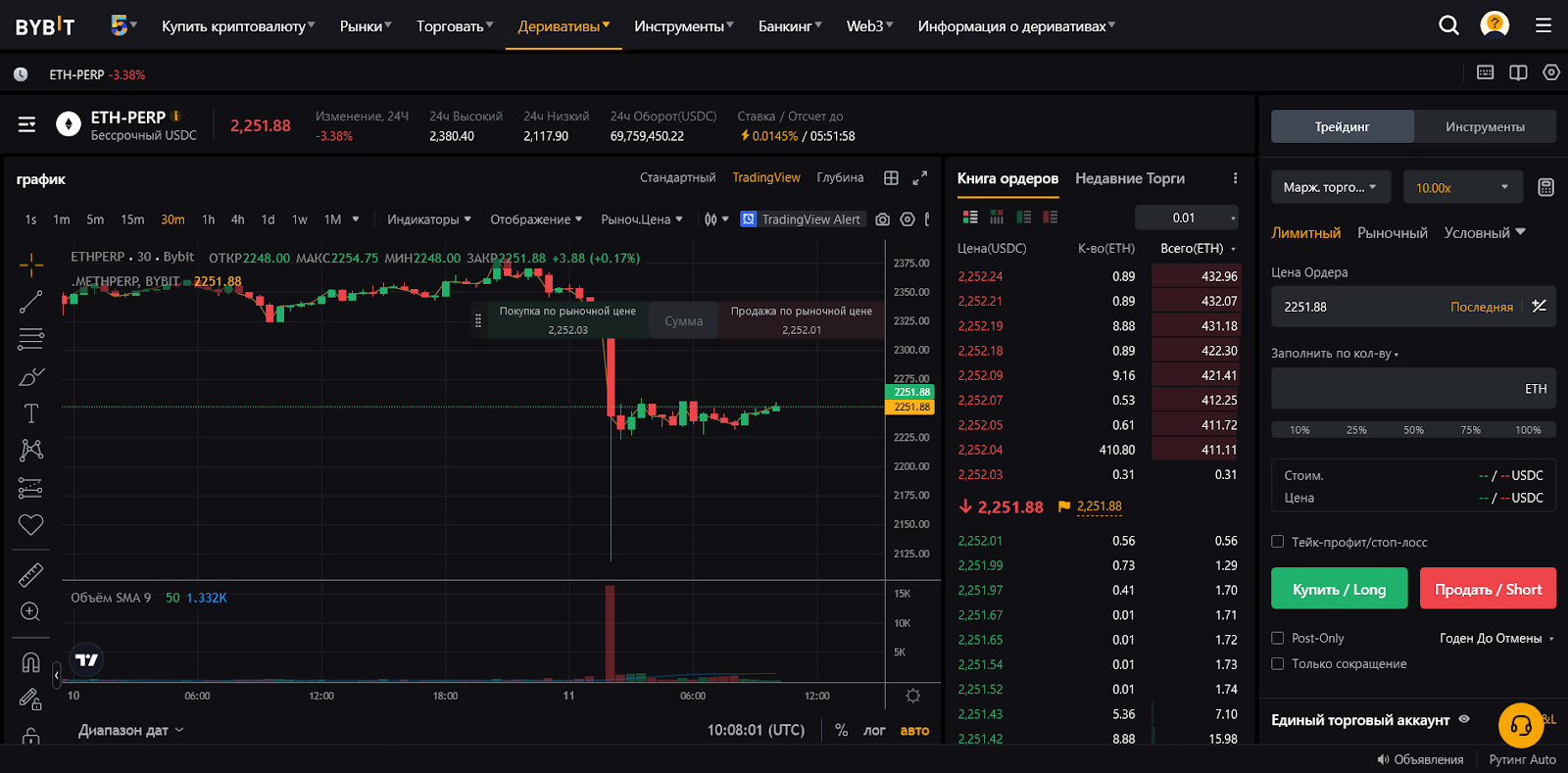Select the 1h chart timeframe
1568x773 pixels.
(x=208, y=219)
